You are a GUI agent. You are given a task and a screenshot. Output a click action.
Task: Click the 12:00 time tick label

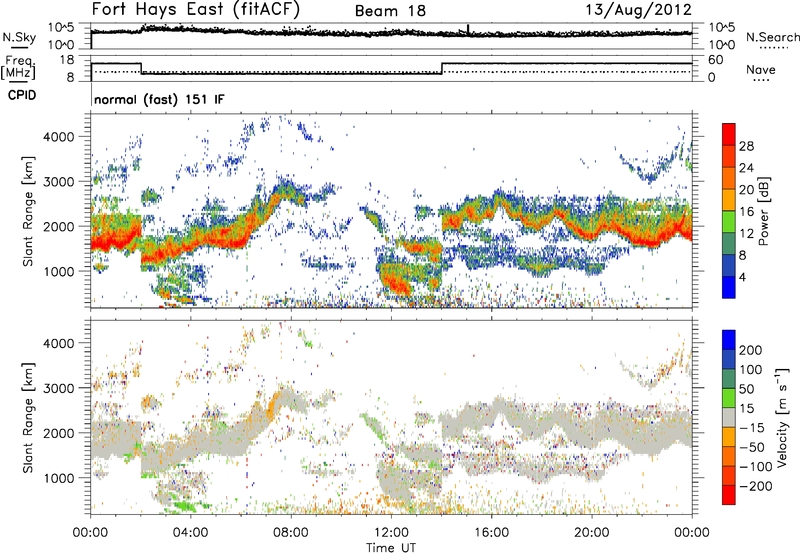click(x=391, y=533)
